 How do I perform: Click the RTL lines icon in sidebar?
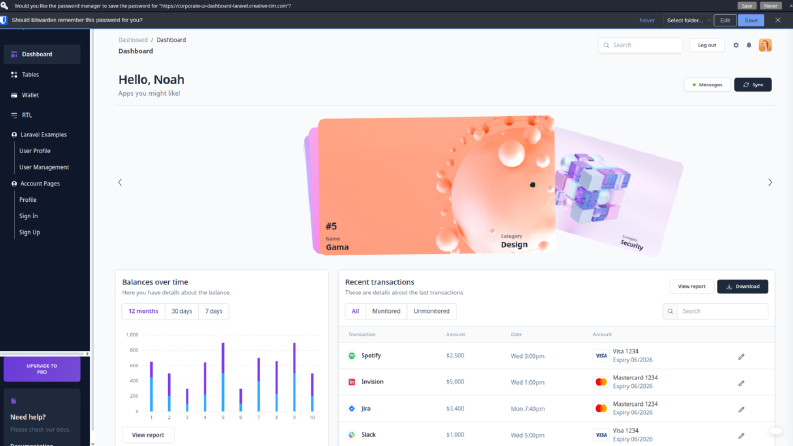point(14,115)
